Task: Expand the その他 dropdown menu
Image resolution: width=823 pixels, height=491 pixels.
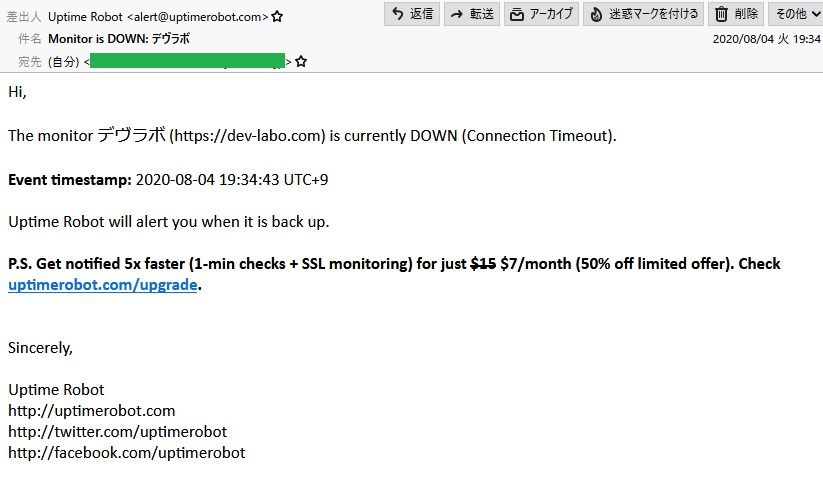Action: coord(796,14)
